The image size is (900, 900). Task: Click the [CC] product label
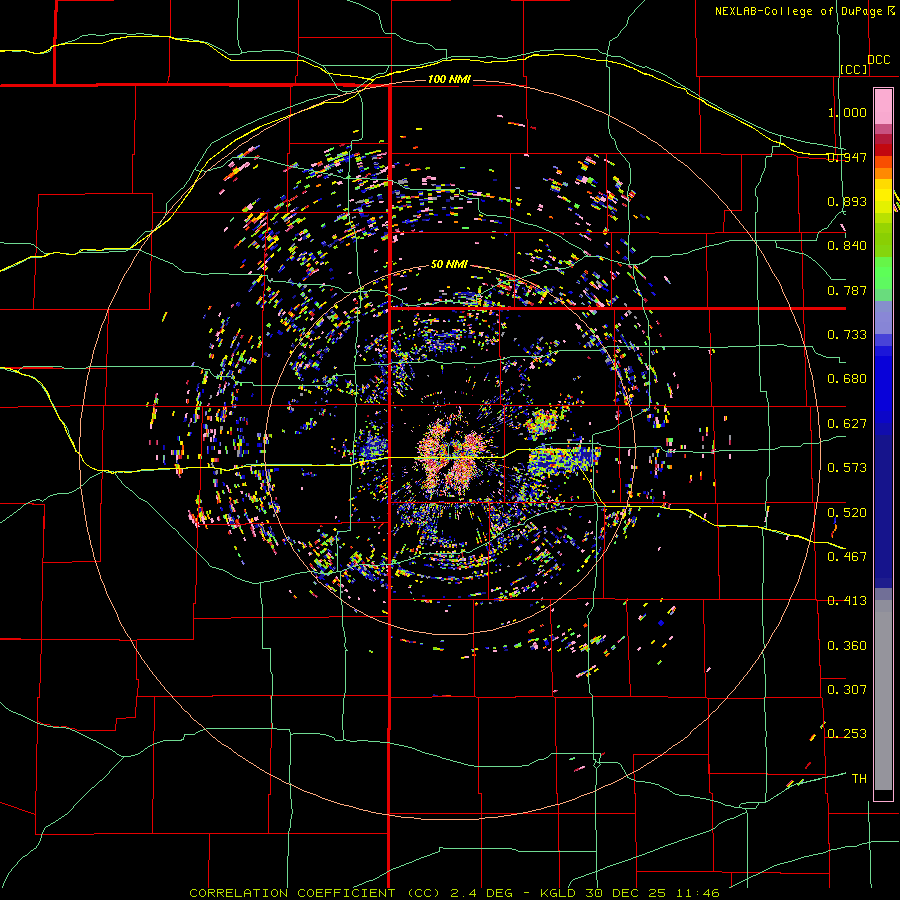(854, 69)
